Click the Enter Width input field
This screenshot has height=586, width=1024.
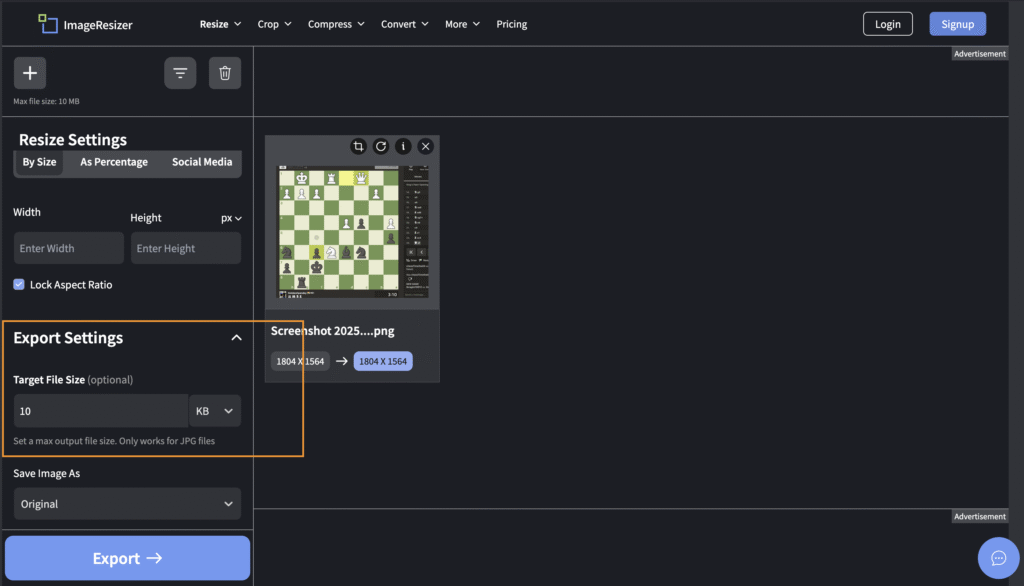click(69, 248)
